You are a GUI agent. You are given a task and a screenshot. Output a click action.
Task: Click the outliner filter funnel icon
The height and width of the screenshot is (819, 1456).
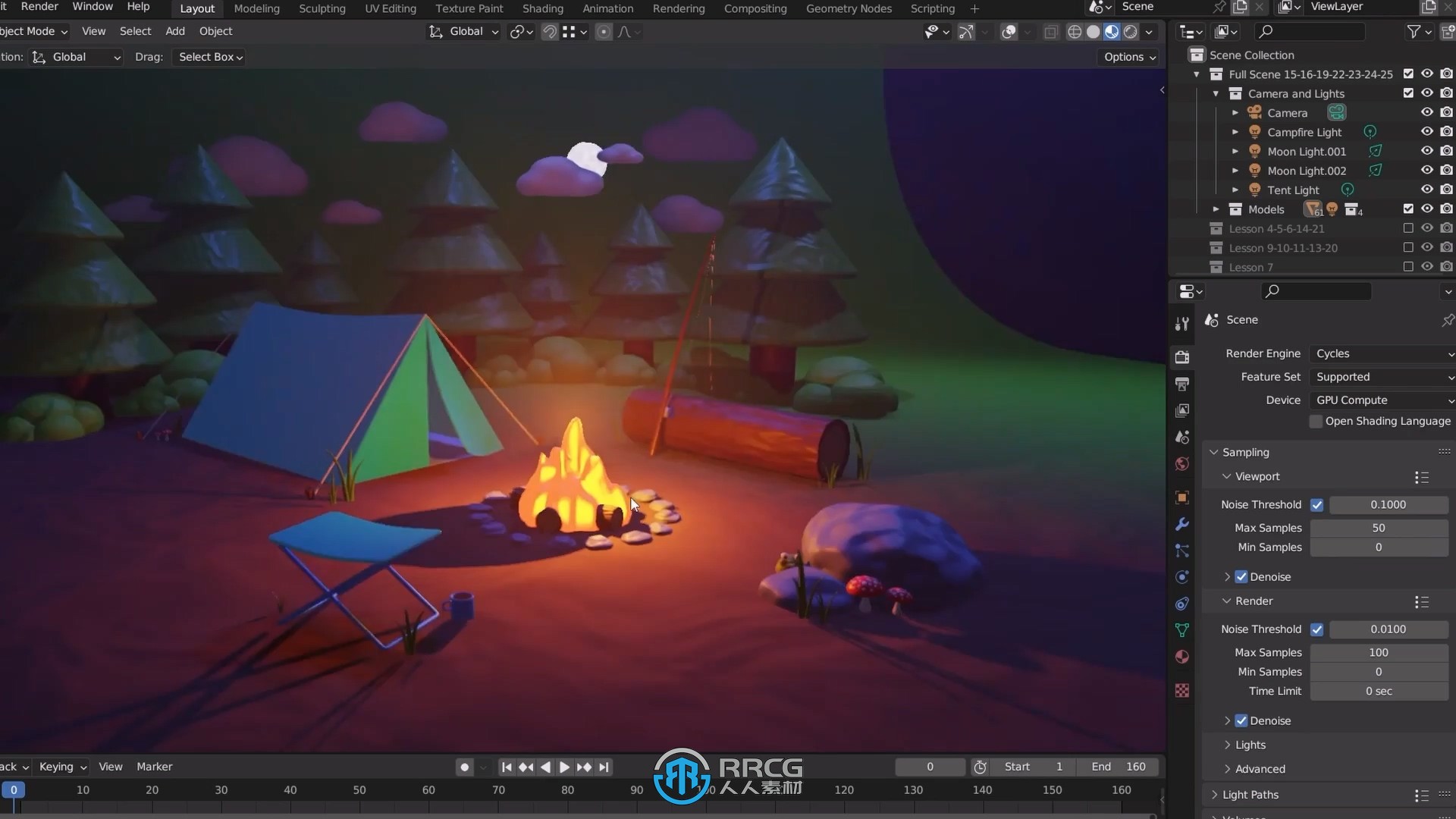(x=1414, y=32)
